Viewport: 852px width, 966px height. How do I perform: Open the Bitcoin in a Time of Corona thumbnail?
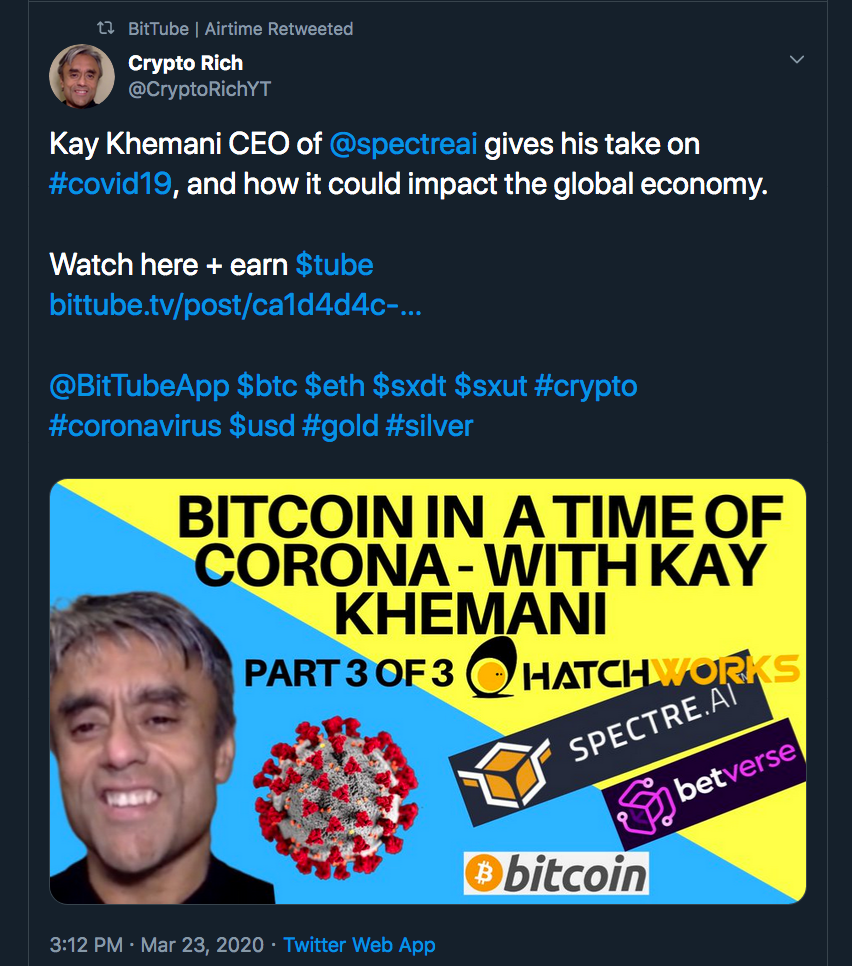click(x=427, y=691)
